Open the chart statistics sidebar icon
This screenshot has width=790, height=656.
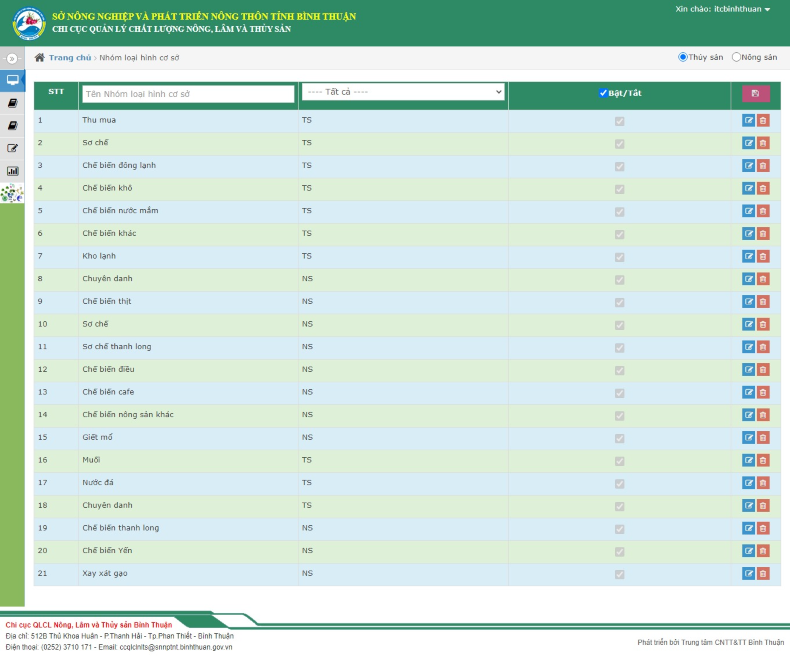pos(13,171)
